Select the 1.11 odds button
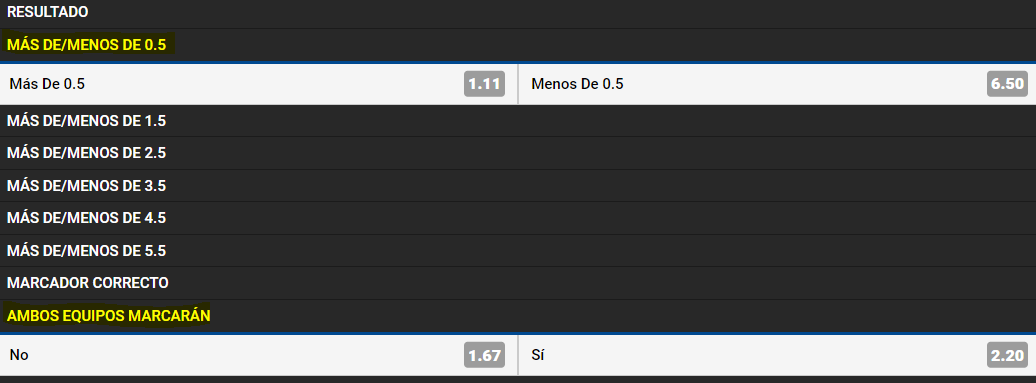This screenshot has height=383, width=1036. [x=484, y=84]
